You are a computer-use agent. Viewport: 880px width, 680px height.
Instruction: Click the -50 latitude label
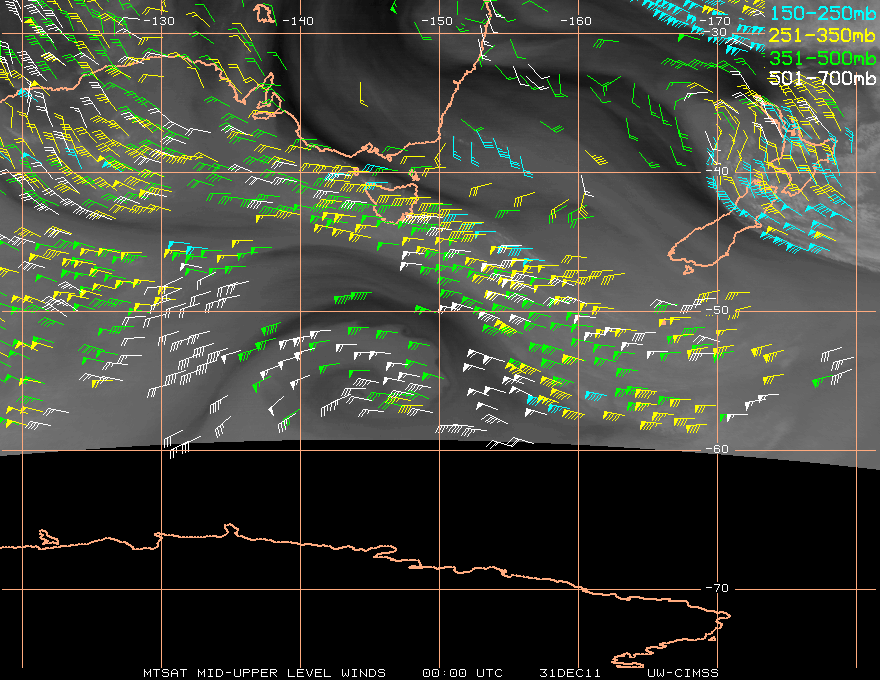coord(717,310)
